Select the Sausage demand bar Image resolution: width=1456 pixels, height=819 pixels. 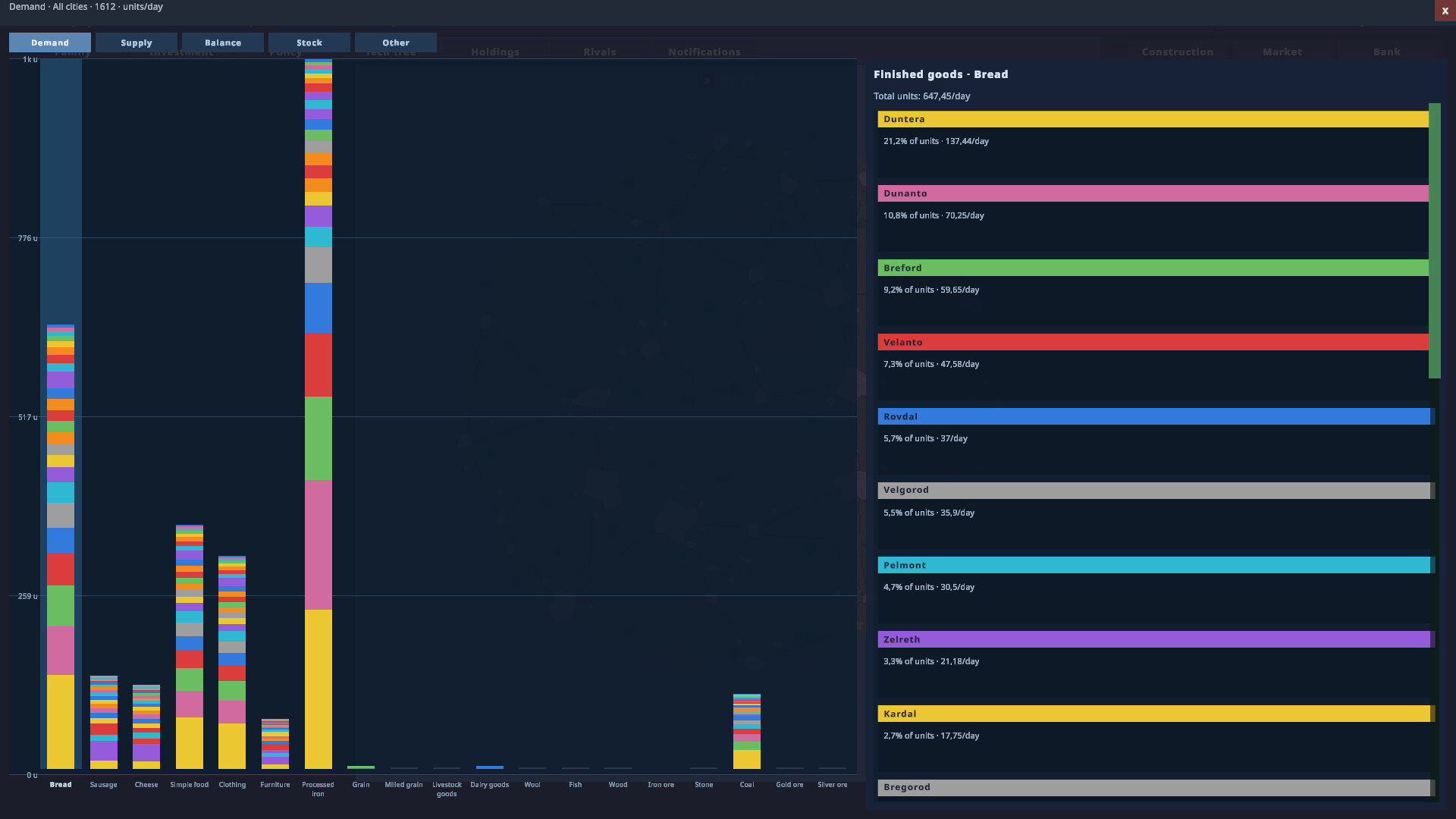tap(104, 722)
